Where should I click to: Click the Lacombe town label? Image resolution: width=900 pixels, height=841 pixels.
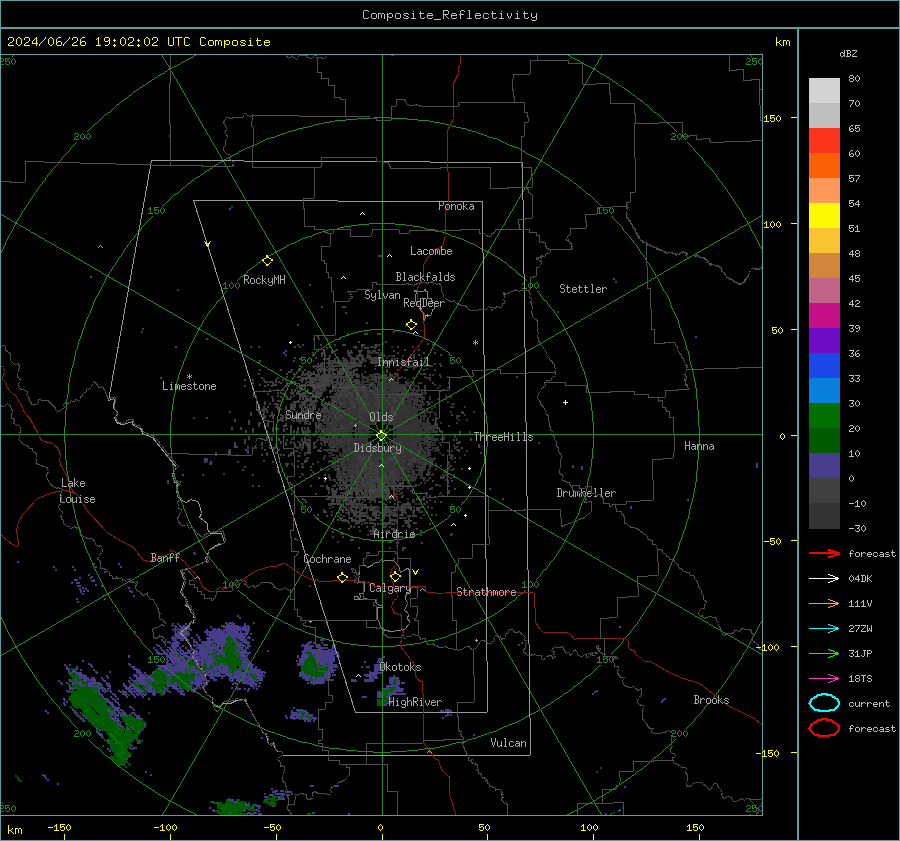431,251
